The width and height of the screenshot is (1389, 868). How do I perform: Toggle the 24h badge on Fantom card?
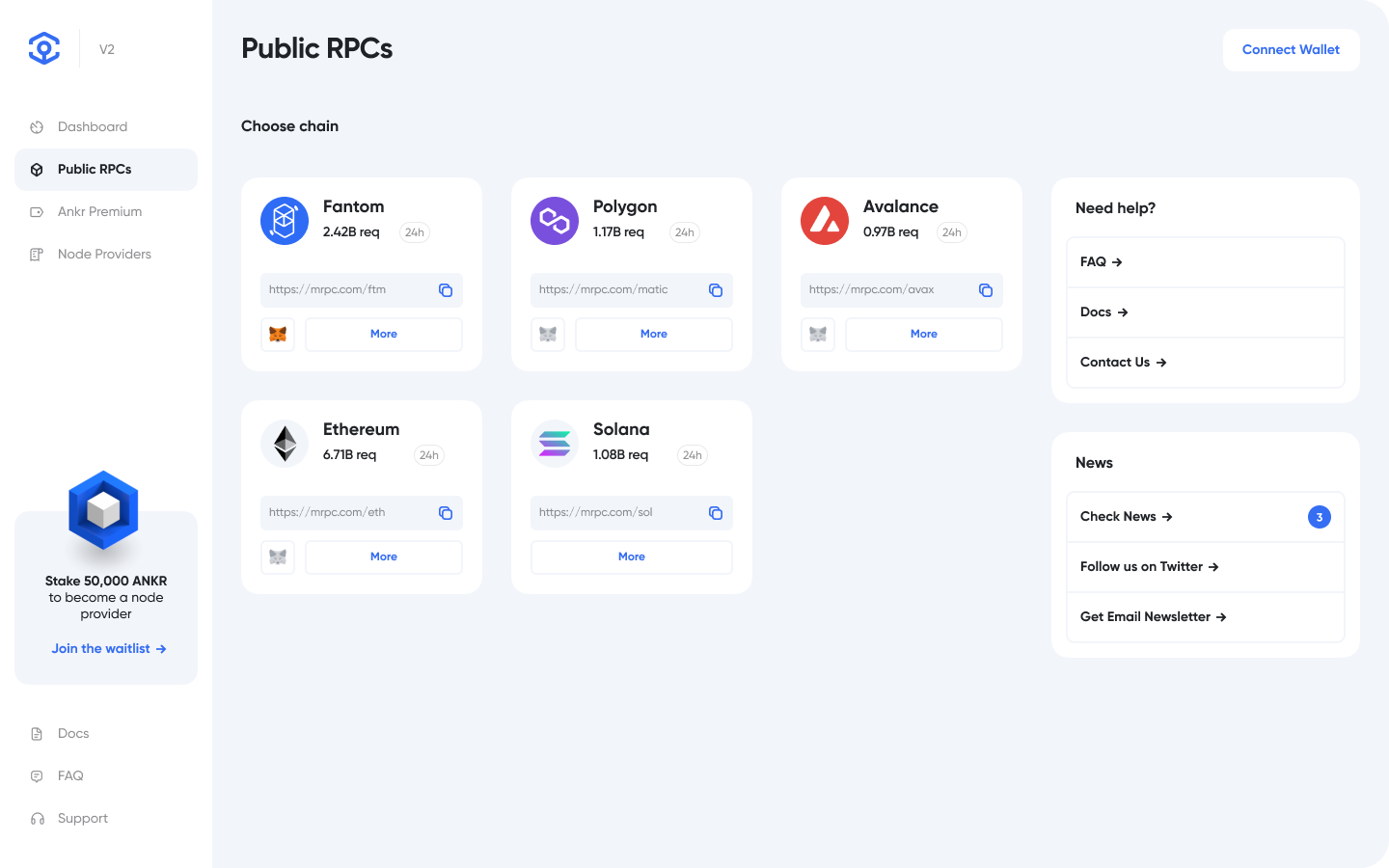tap(415, 232)
